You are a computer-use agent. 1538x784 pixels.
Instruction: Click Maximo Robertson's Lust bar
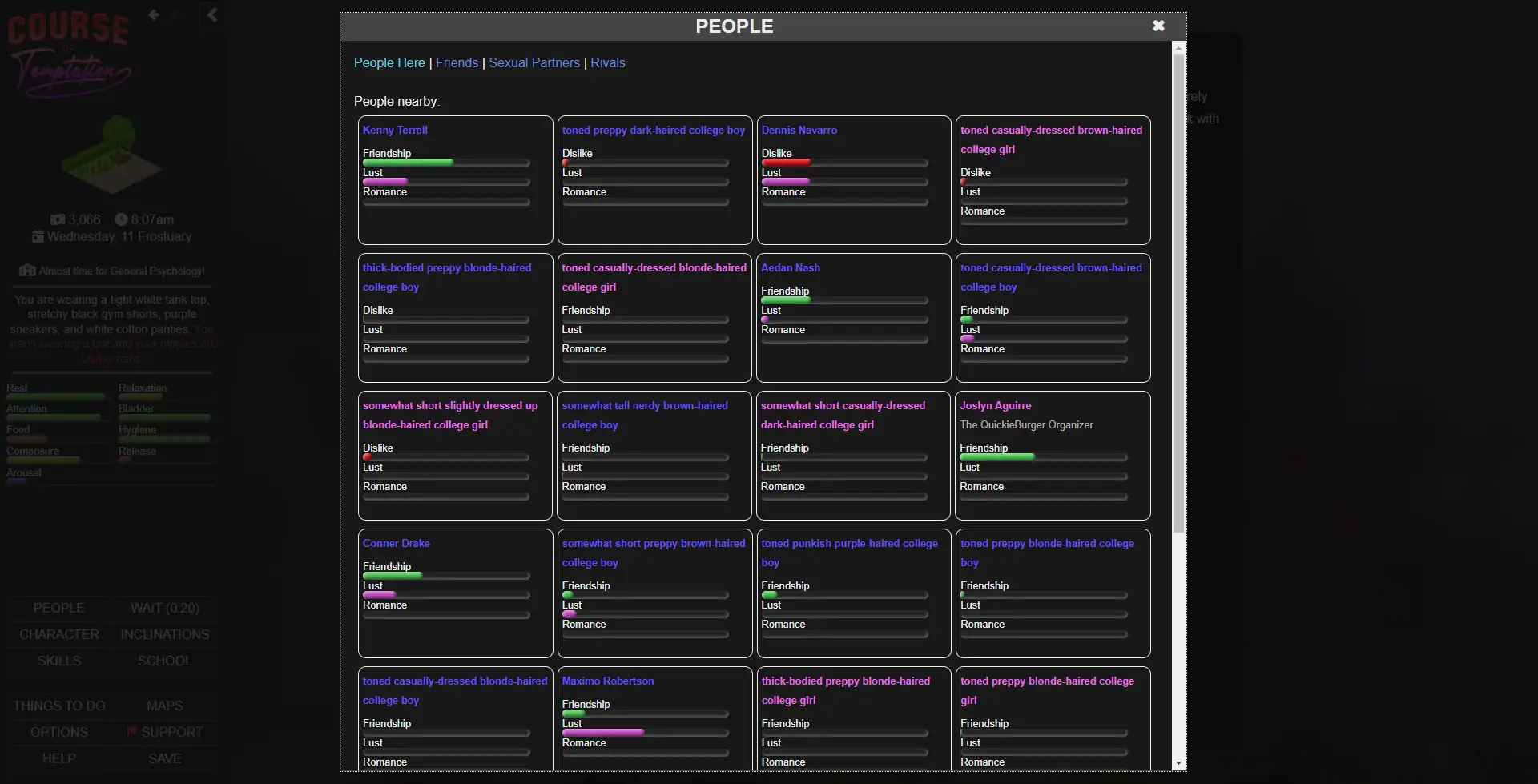pyautogui.click(x=645, y=733)
